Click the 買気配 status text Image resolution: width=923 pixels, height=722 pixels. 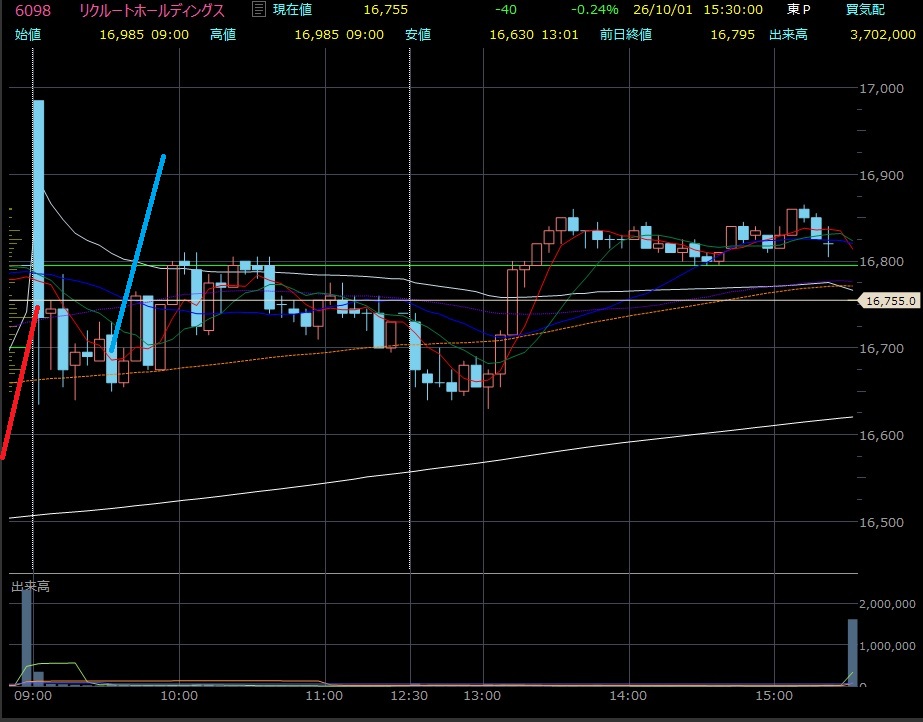pos(865,10)
